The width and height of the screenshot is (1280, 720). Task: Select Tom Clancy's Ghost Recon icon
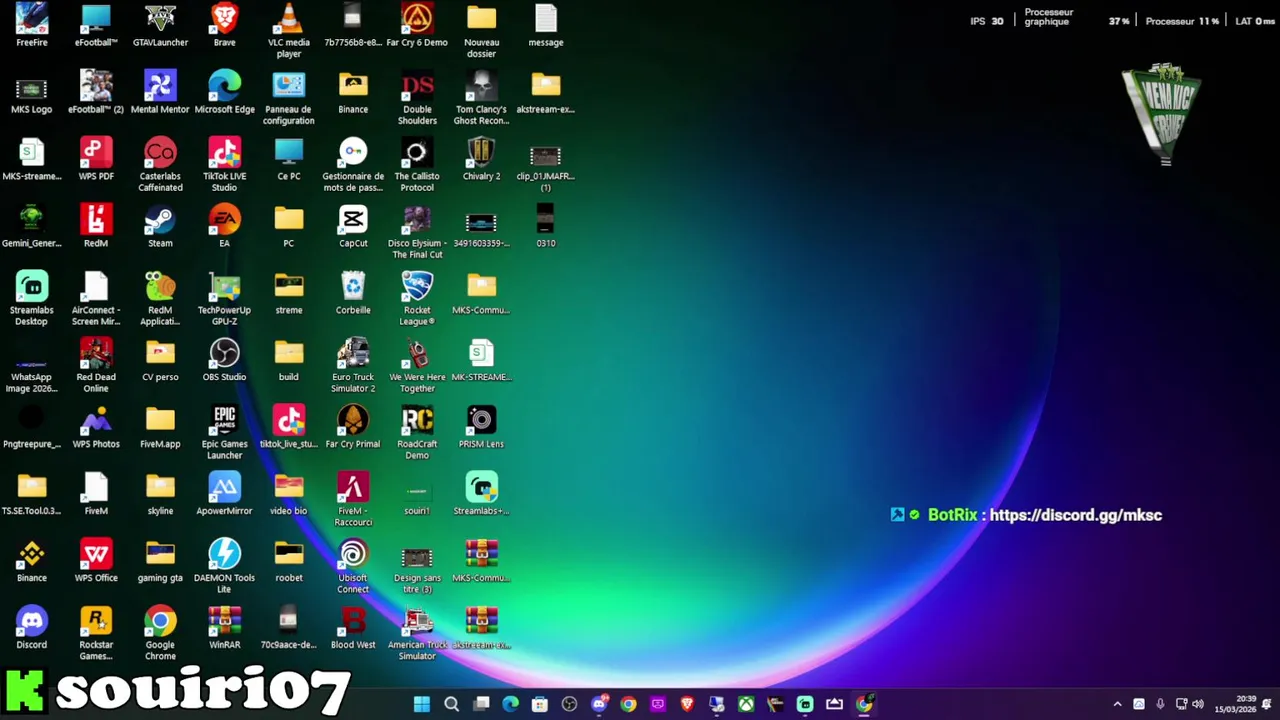pos(481,98)
